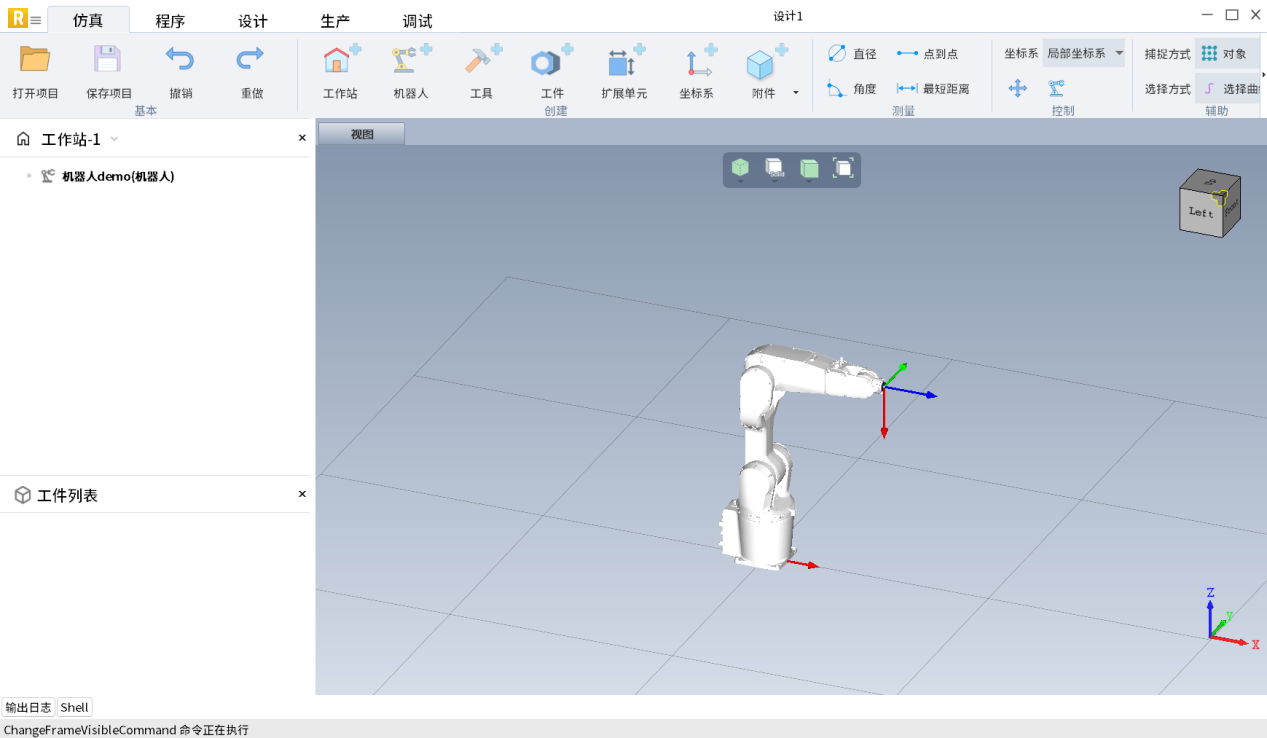The height and width of the screenshot is (738, 1267).
Task: Select the Diameter (直径) measure tool
Action: tap(852, 54)
